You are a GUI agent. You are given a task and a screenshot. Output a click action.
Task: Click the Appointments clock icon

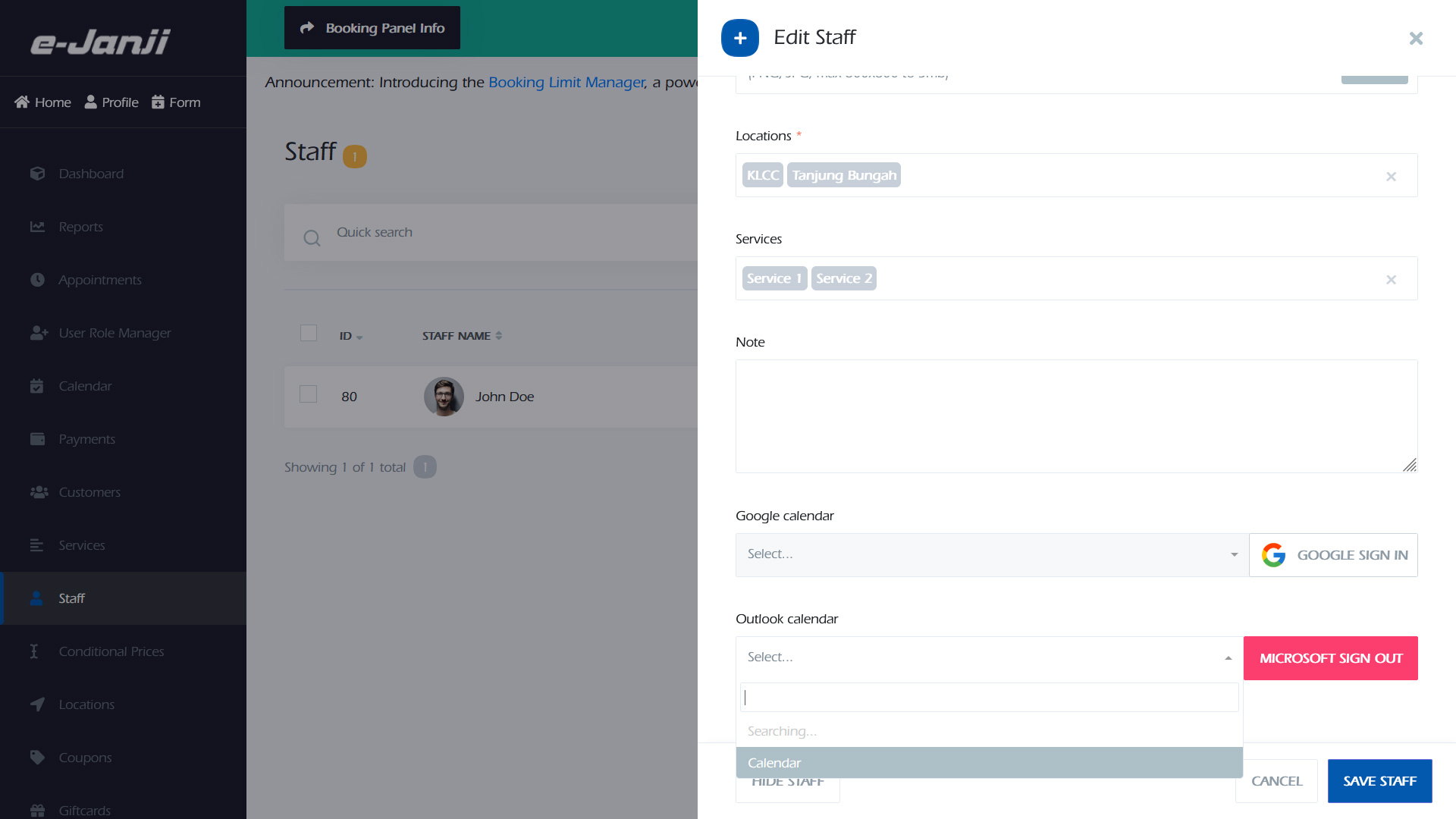click(37, 280)
